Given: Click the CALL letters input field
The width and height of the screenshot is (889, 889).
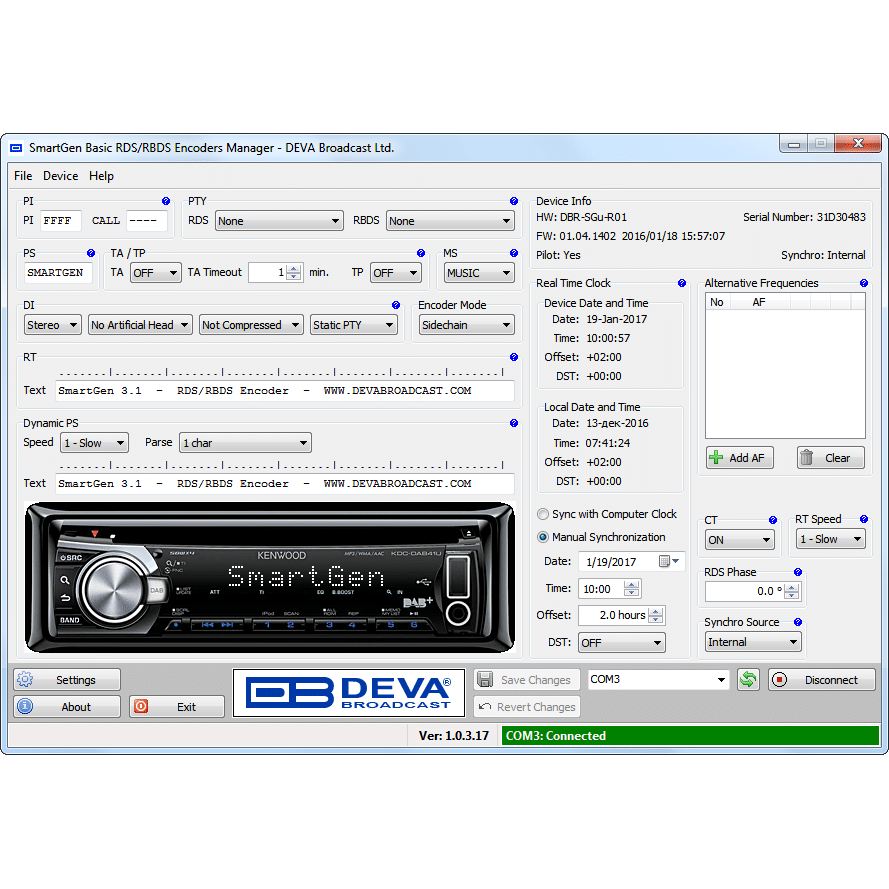Looking at the screenshot, I should pos(147,221).
